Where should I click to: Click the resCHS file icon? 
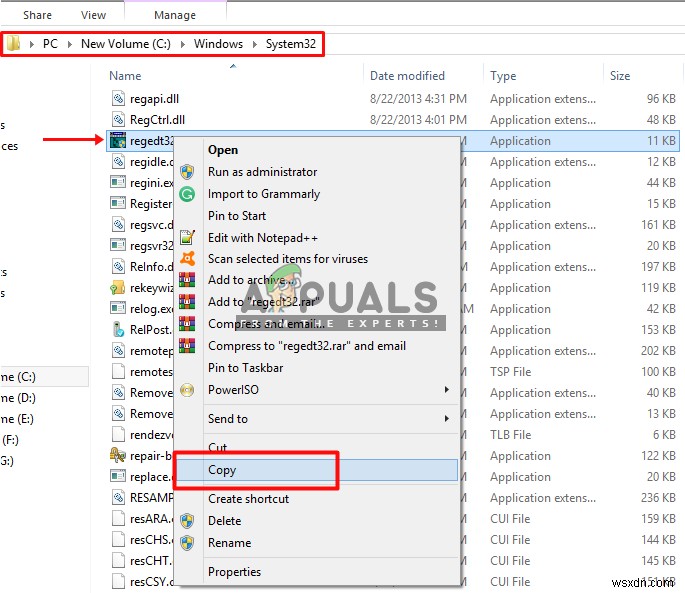(x=118, y=539)
